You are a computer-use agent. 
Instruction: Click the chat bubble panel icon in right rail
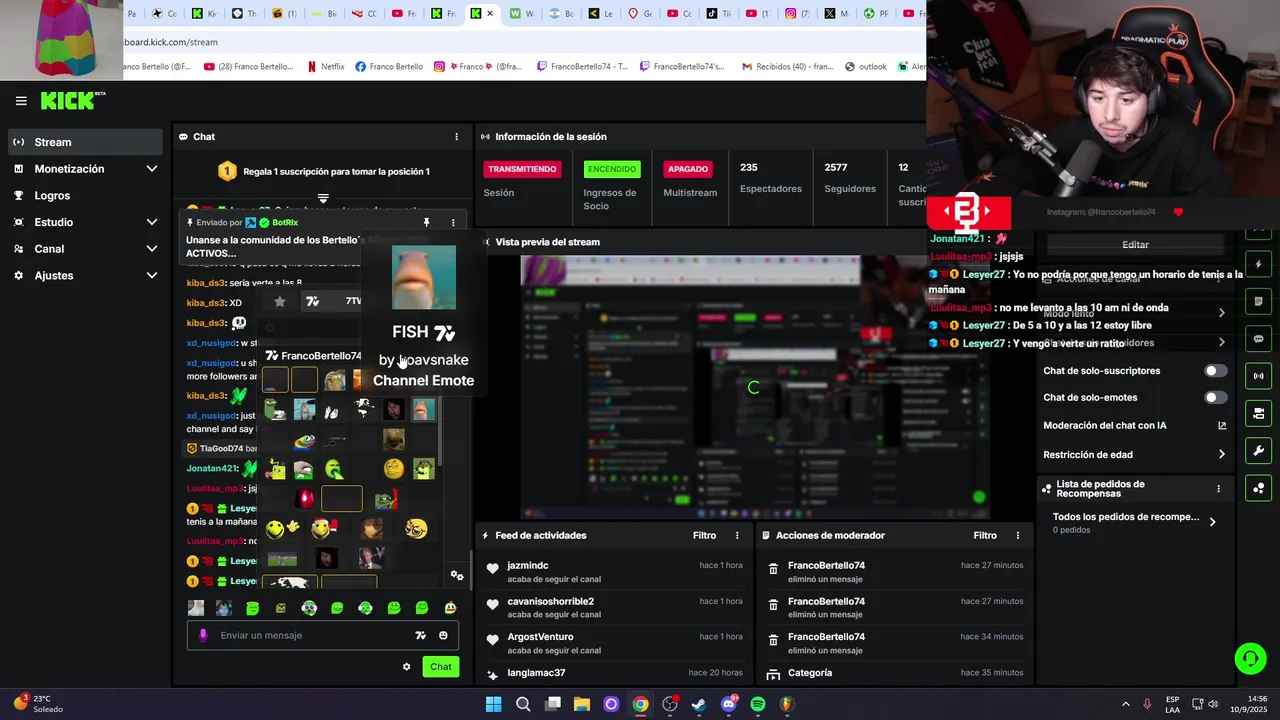click(1258, 339)
